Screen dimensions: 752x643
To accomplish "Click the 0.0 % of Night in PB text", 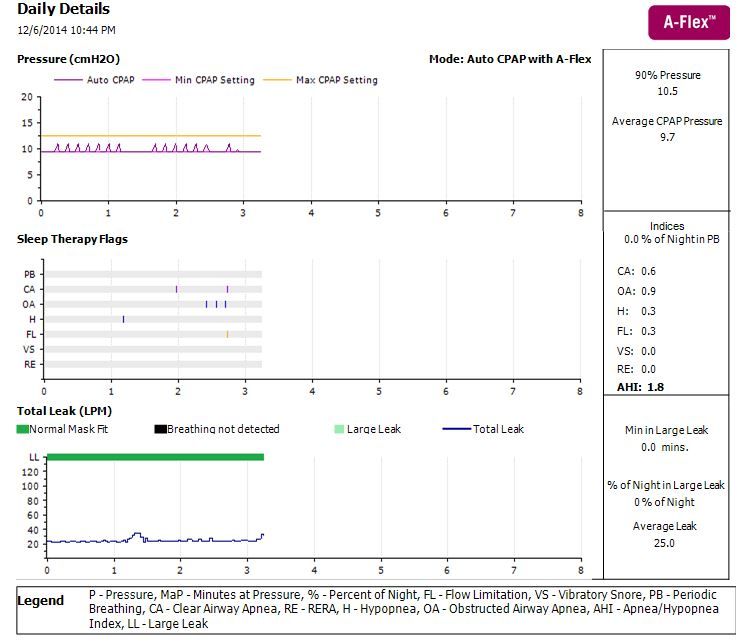I will pos(671,239).
